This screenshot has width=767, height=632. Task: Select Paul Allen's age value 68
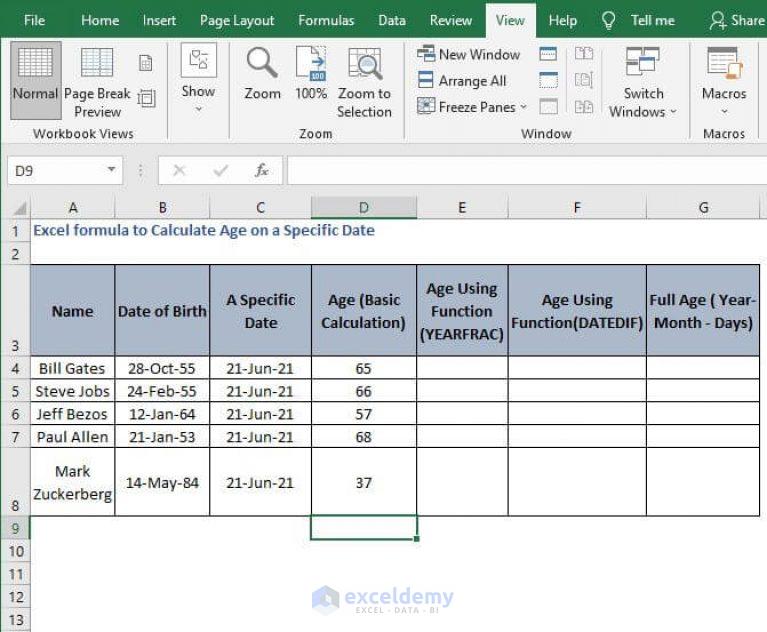click(x=363, y=437)
